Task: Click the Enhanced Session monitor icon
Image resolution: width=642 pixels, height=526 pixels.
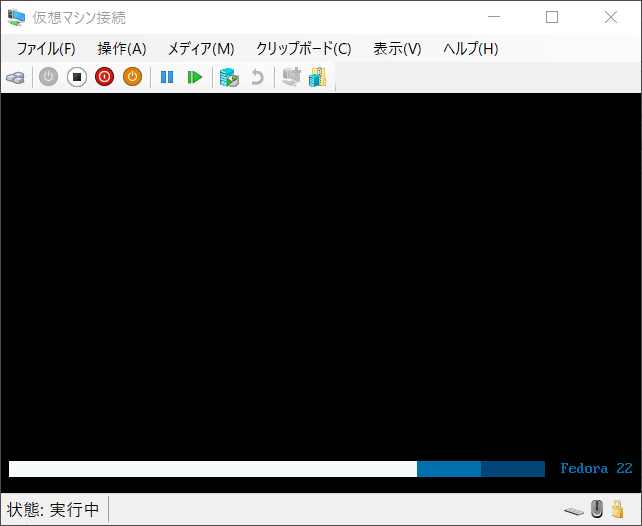Action: click(291, 77)
